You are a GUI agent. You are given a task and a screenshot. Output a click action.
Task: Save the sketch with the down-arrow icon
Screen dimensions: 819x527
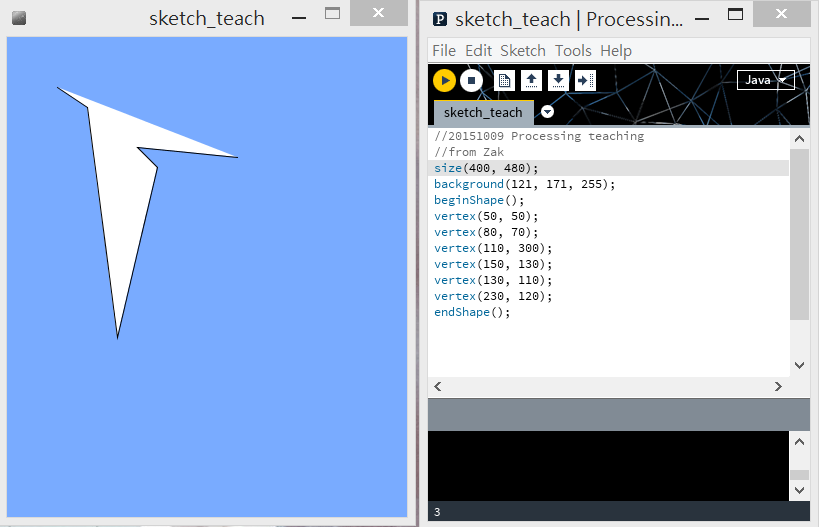(558, 80)
